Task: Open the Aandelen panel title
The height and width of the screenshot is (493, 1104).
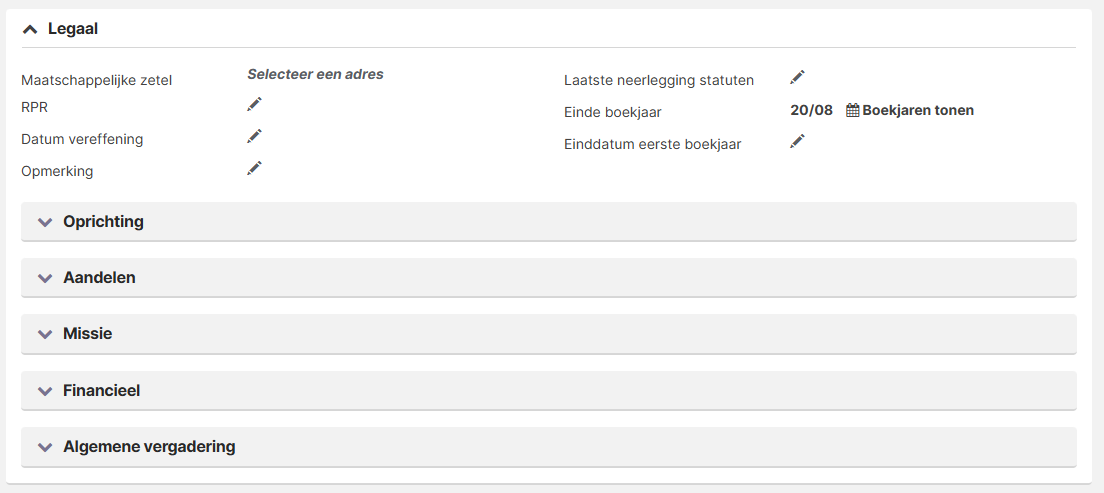Action: pyautogui.click(x=99, y=277)
